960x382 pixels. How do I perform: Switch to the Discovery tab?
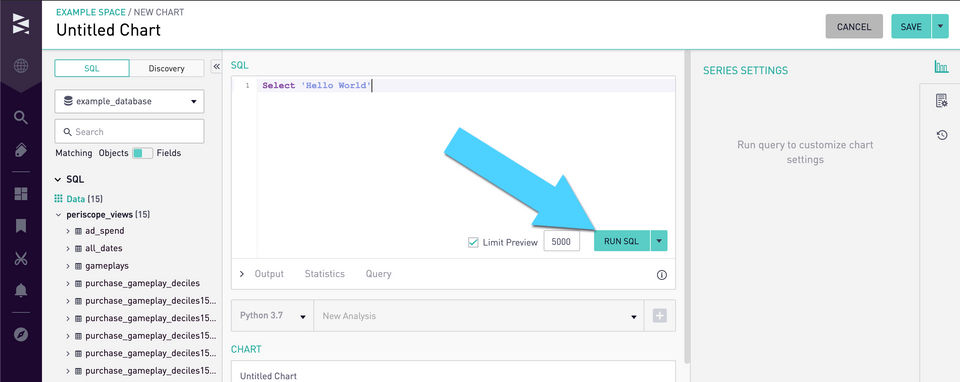[x=167, y=68]
